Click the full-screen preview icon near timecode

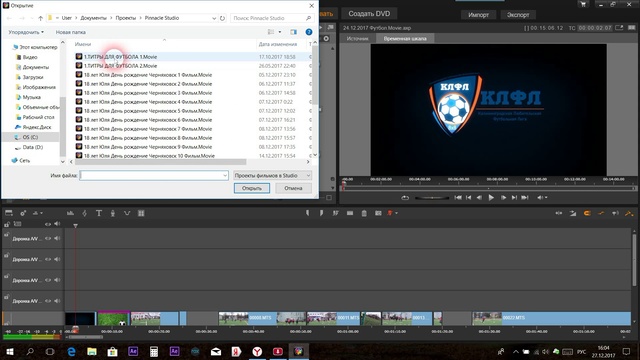tap(619, 28)
